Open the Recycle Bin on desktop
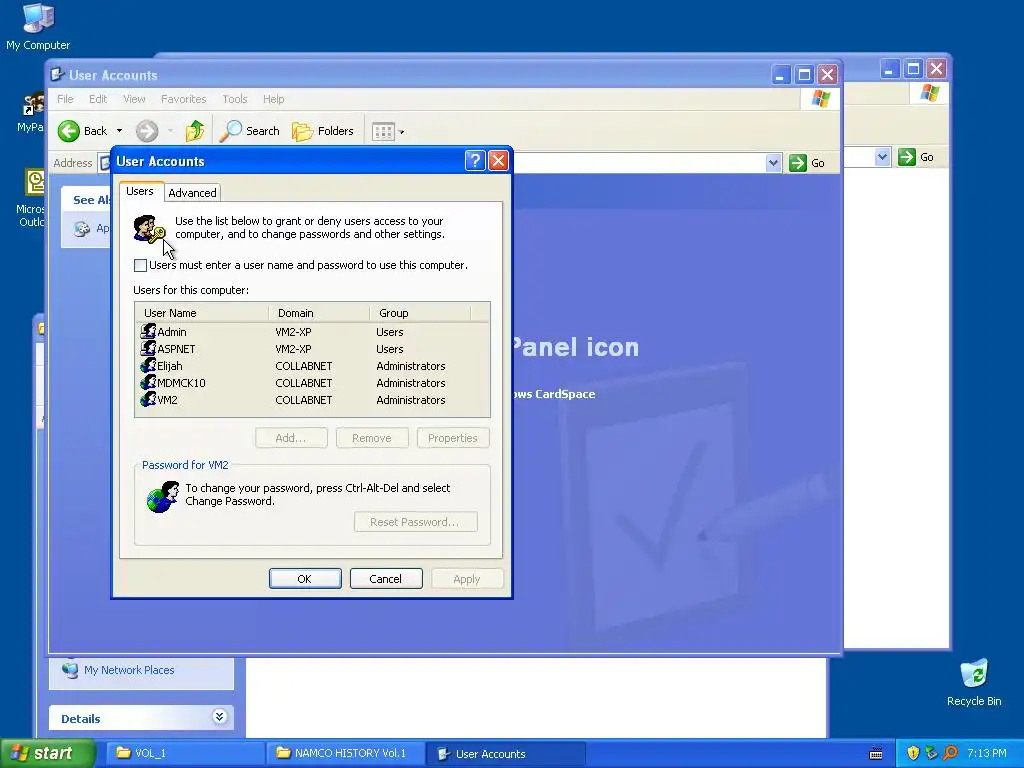Screen dimensions: 1024x768 tap(974, 683)
